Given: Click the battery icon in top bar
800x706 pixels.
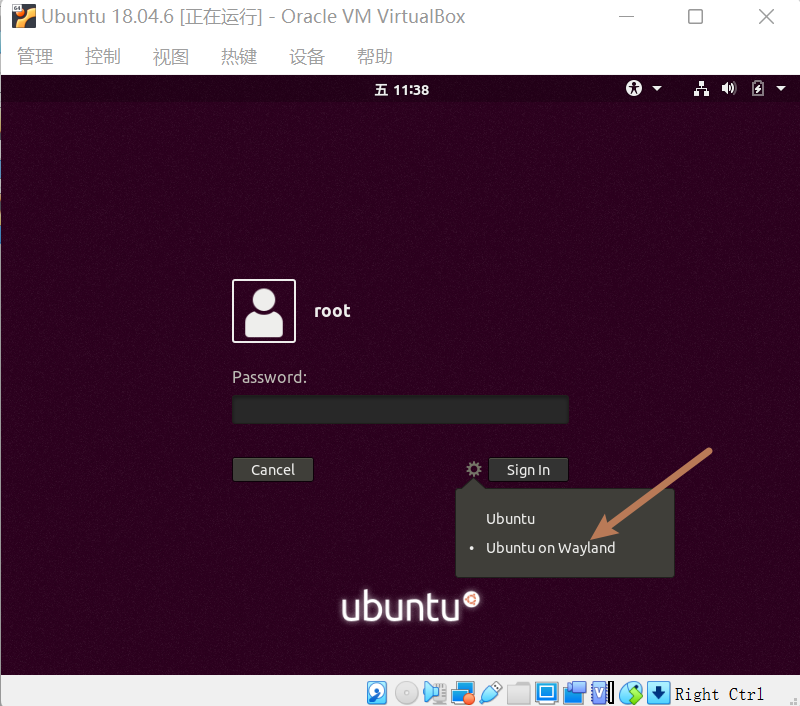Looking at the screenshot, I should 758,89.
